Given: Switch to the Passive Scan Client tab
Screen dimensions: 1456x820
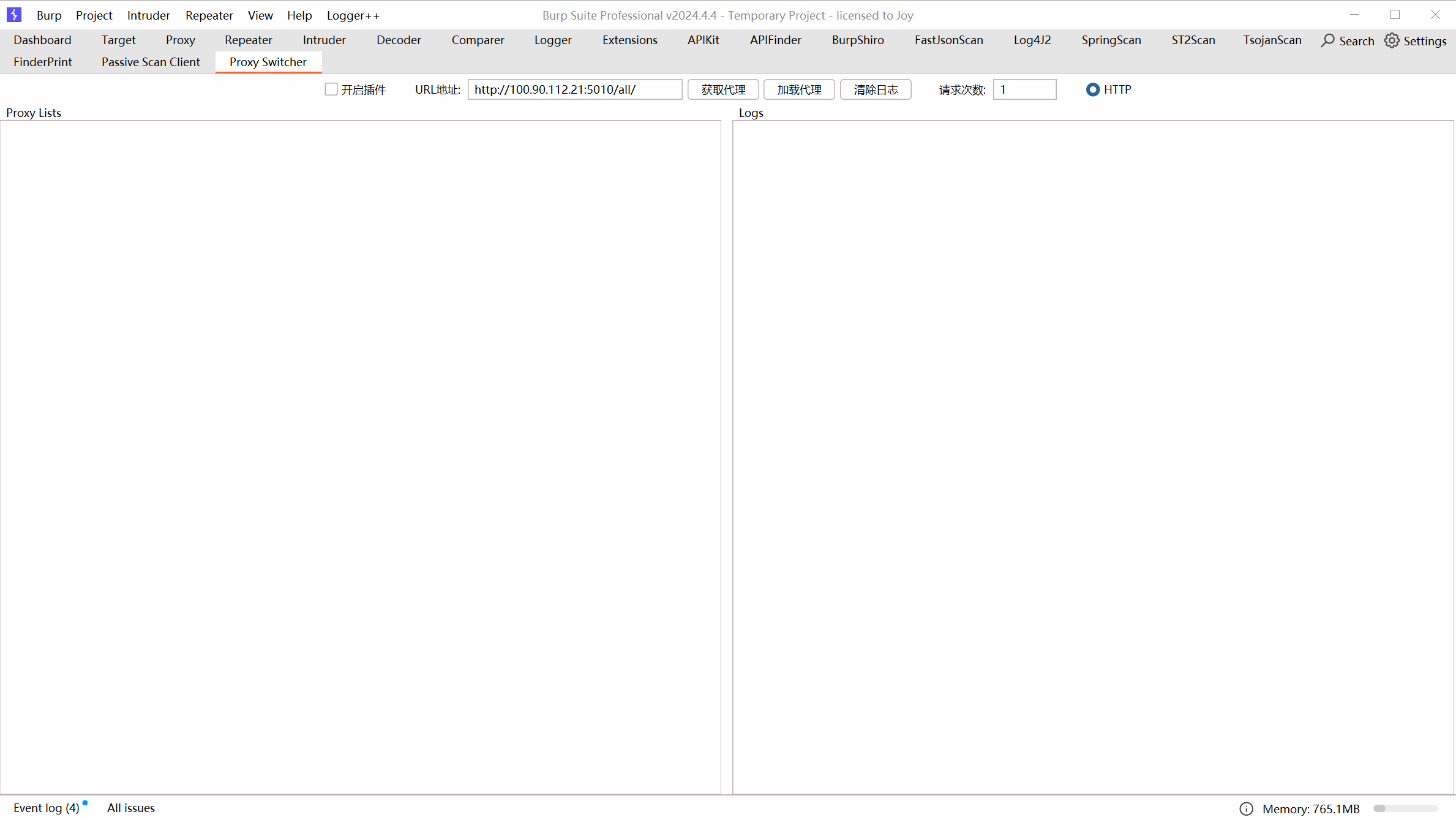Looking at the screenshot, I should click(x=151, y=62).
